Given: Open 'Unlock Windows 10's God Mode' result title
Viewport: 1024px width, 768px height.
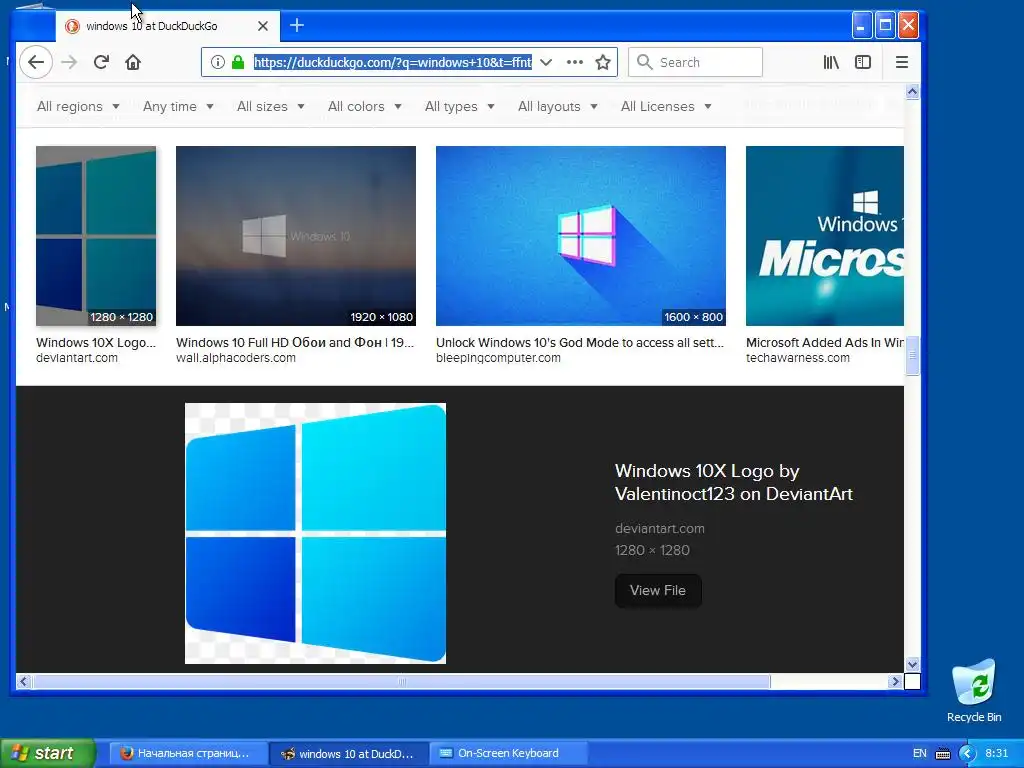Looking at the screenshot, I should (x=580, y=342).
